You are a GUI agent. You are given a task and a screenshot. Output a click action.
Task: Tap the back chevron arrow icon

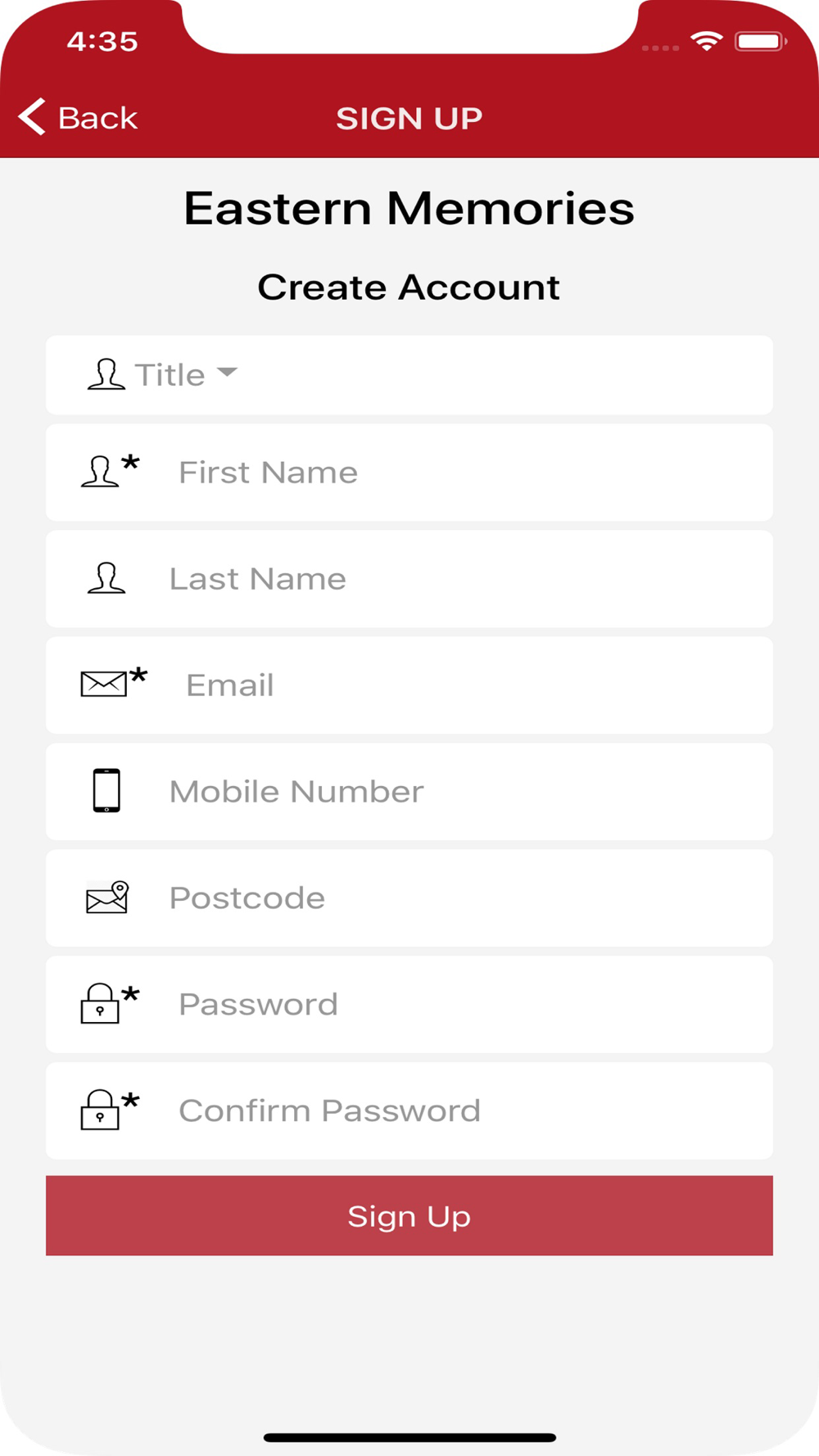[x=32, y=117]
